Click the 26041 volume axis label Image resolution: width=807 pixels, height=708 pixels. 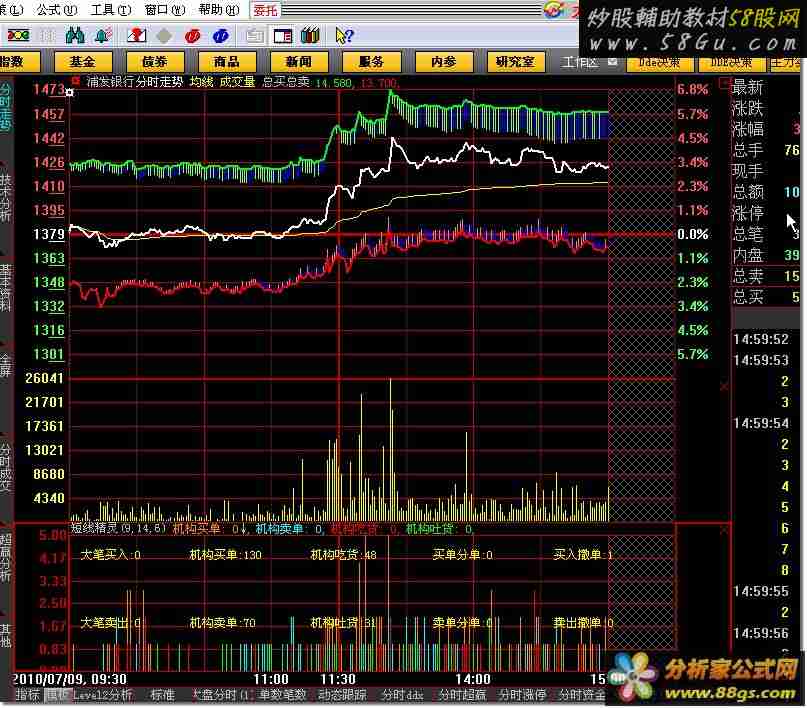point(44,378)
